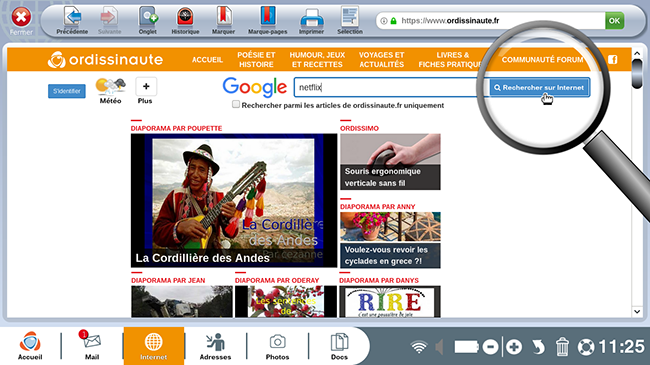Open Accueil in the bottom bar
The height and width of the screenshot is (365, 650).
point(30,346)
